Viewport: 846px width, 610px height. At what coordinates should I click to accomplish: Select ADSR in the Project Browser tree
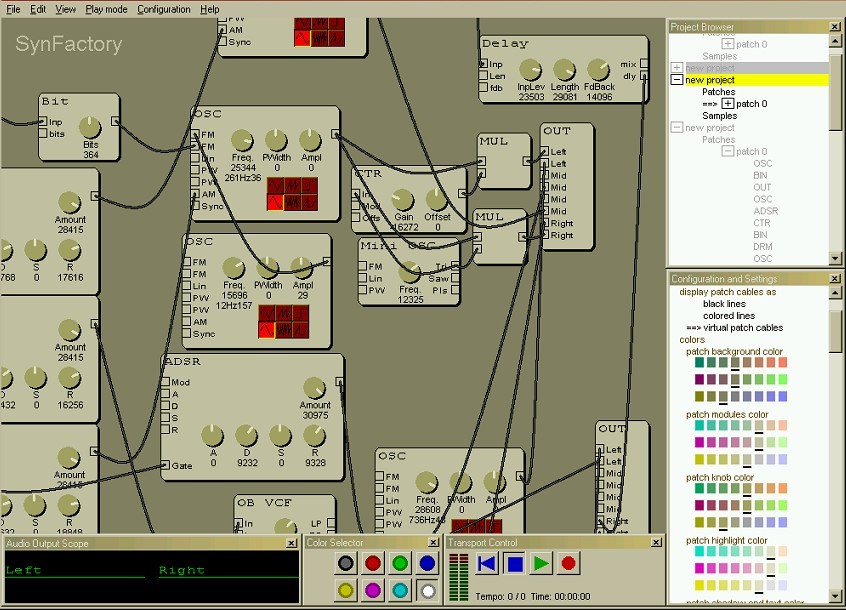tap(766, 211)
